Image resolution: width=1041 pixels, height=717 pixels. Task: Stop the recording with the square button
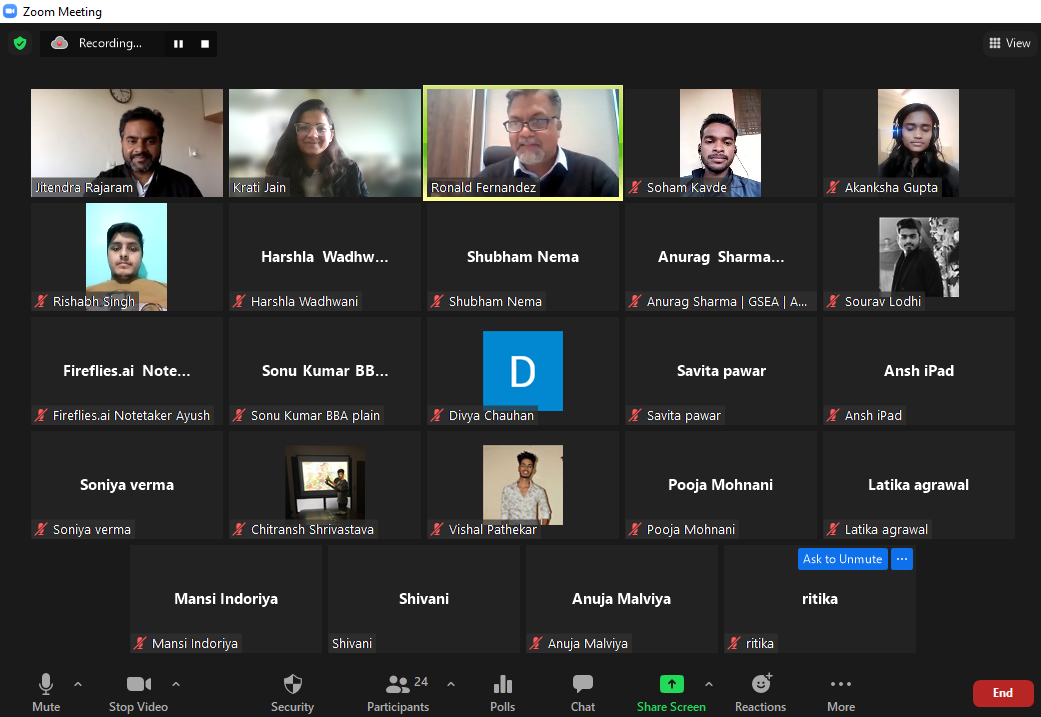[205, 44]
